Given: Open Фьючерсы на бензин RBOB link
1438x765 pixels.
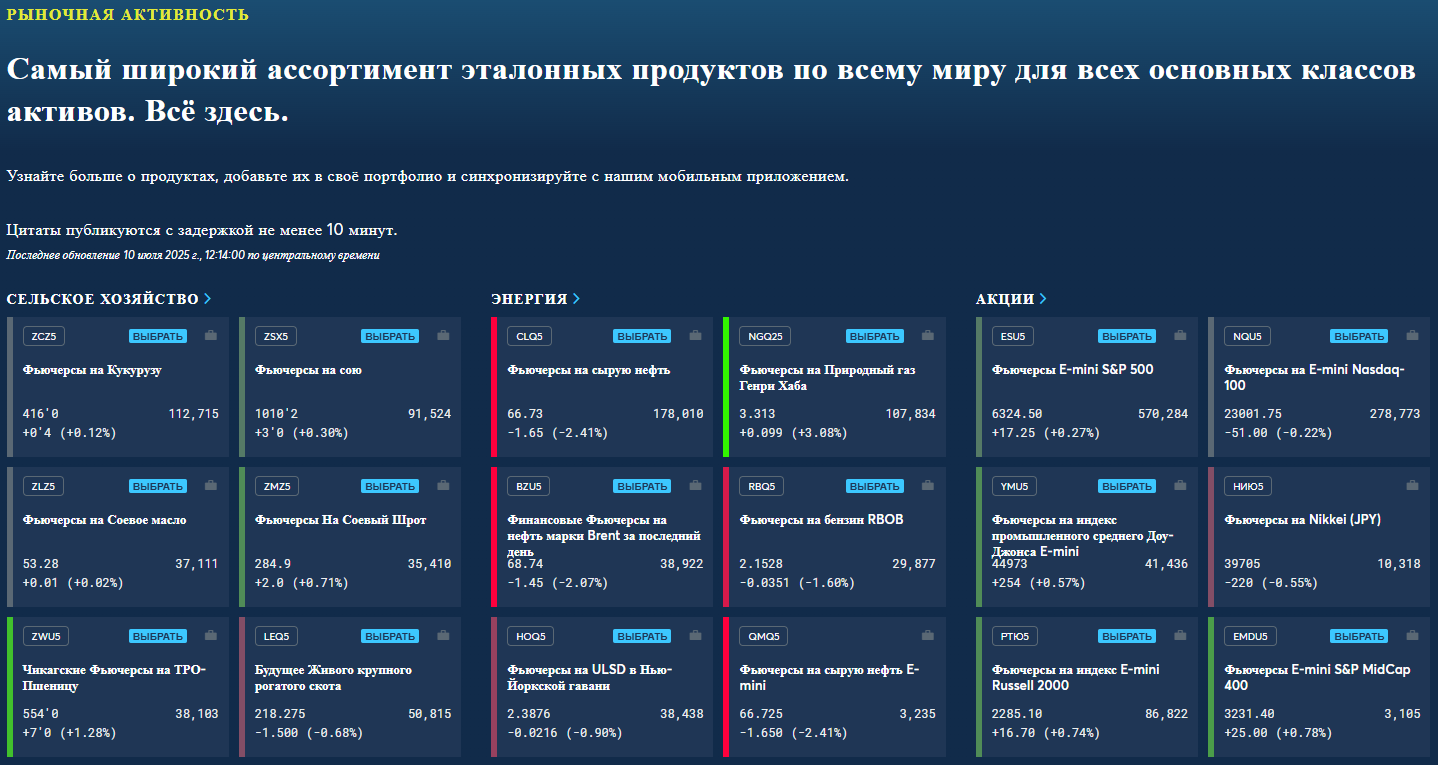Looking at the screenshot, I should (x=821, y=520).
